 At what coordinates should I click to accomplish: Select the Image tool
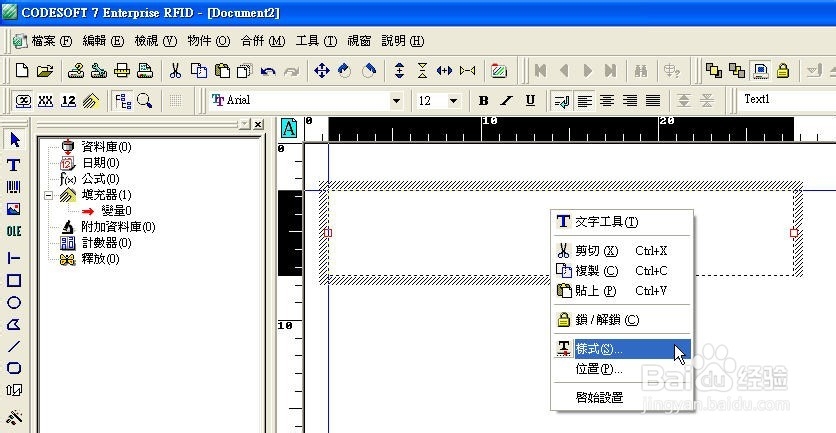(14, 209)
